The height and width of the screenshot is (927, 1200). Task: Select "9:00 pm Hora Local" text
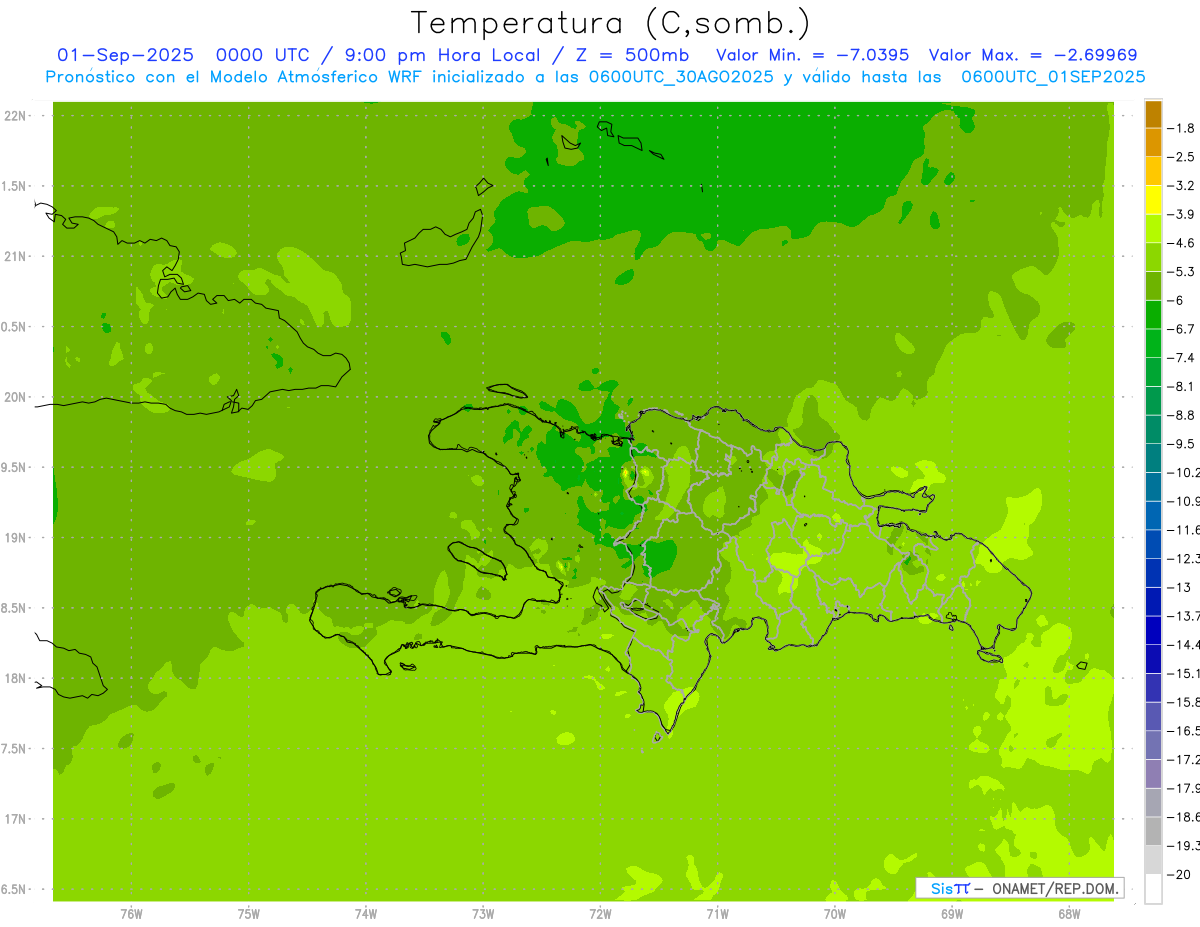(441, 55)
